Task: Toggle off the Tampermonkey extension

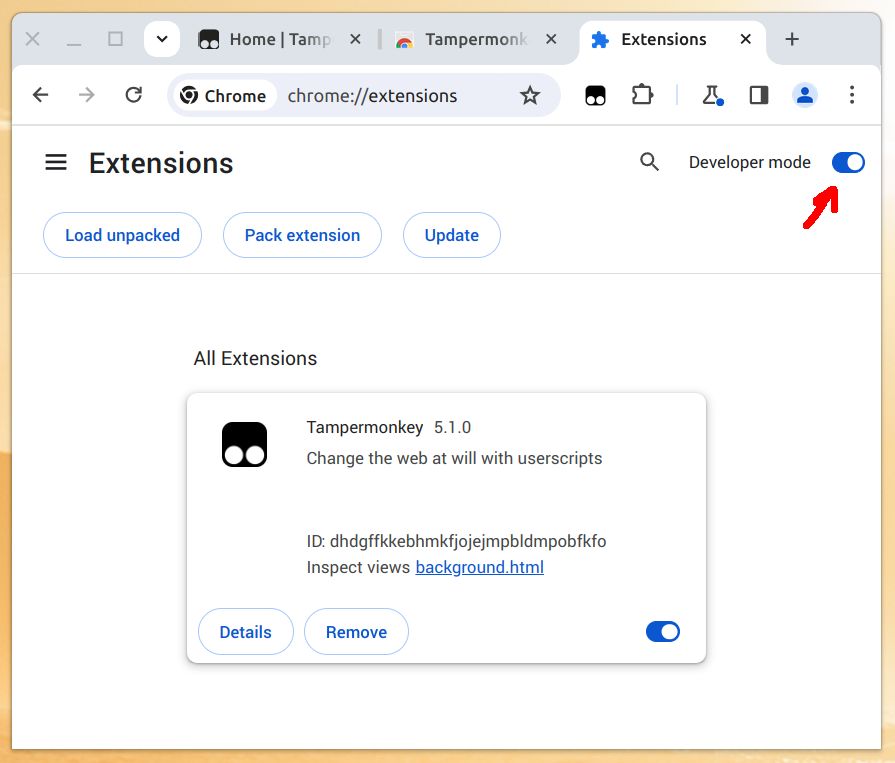Action: pos(663,632)
